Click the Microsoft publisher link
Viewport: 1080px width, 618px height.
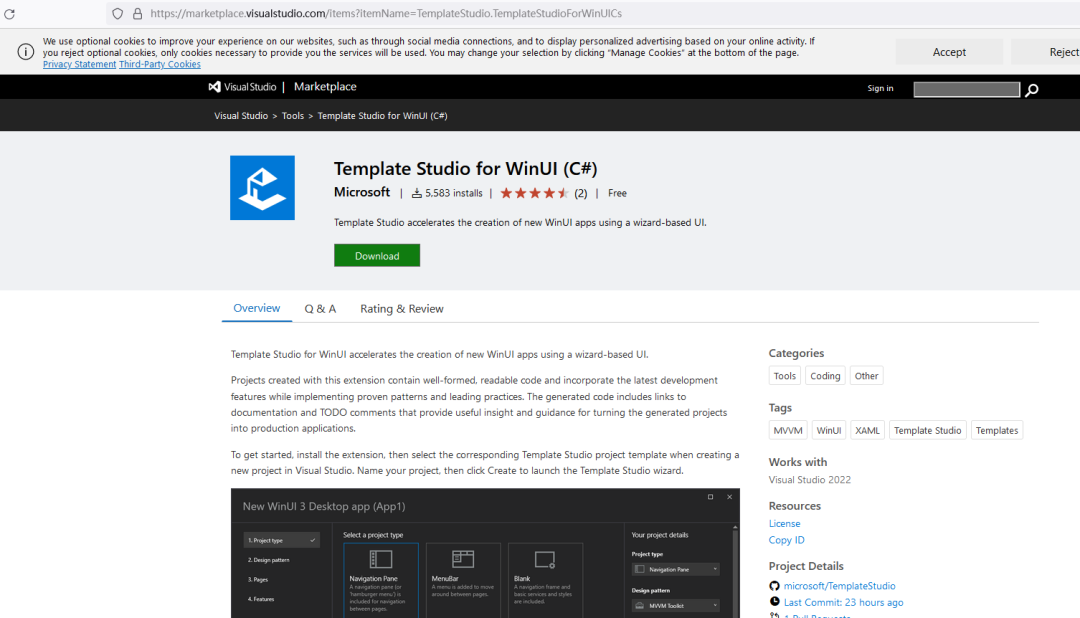[x=362, y=192]
